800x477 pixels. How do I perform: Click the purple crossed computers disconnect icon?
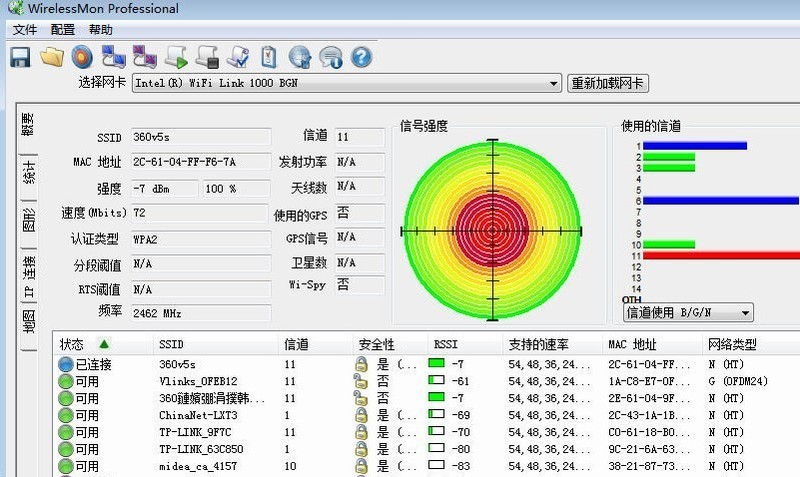[145, 57]
